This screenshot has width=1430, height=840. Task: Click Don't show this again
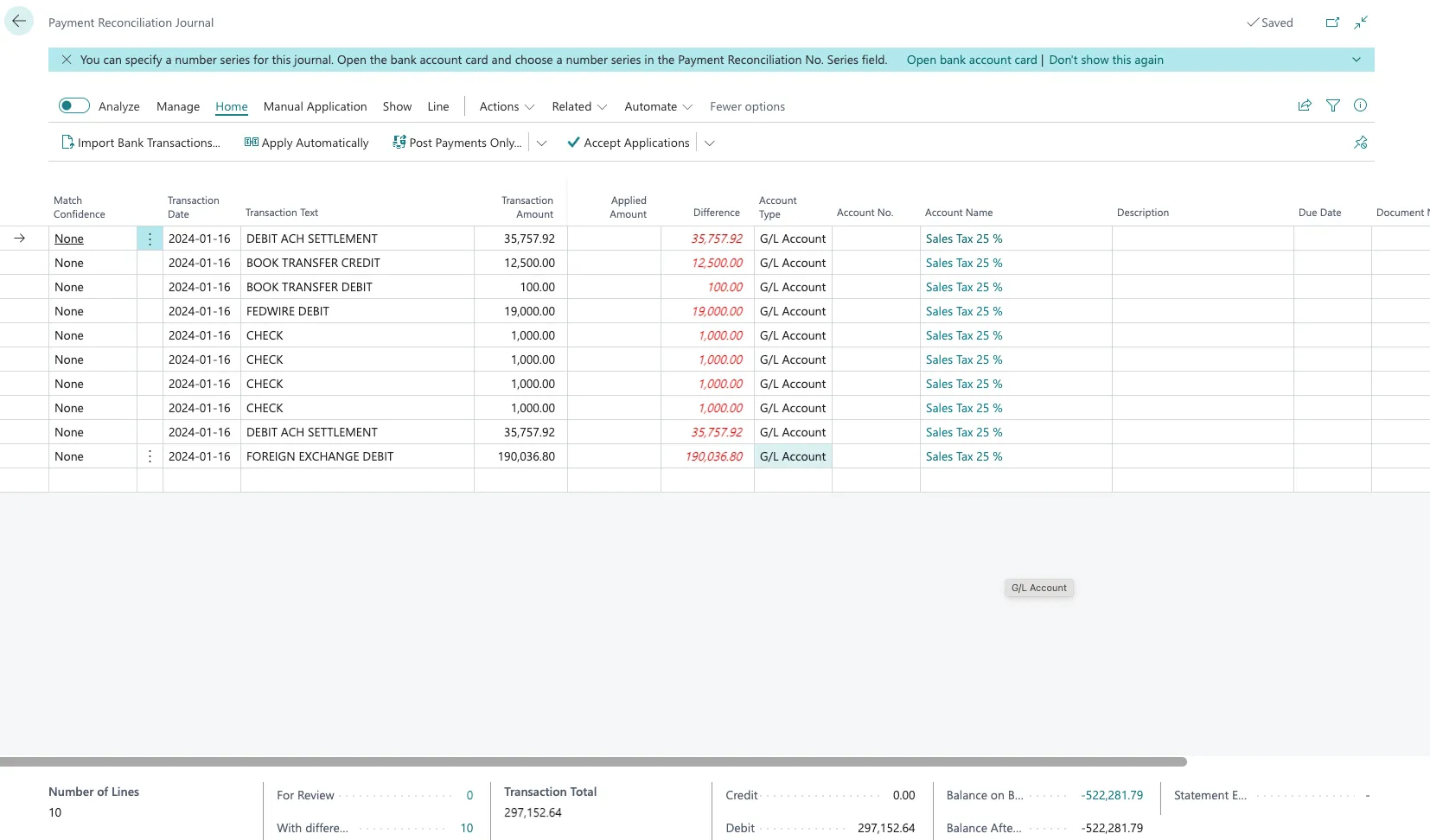pos(1107,60)
